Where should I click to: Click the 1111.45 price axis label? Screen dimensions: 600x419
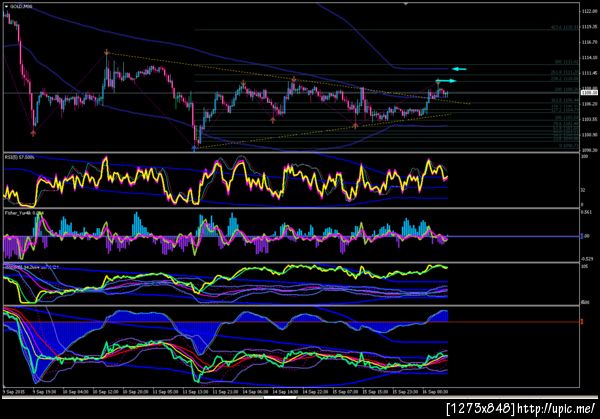pos(589,73)
